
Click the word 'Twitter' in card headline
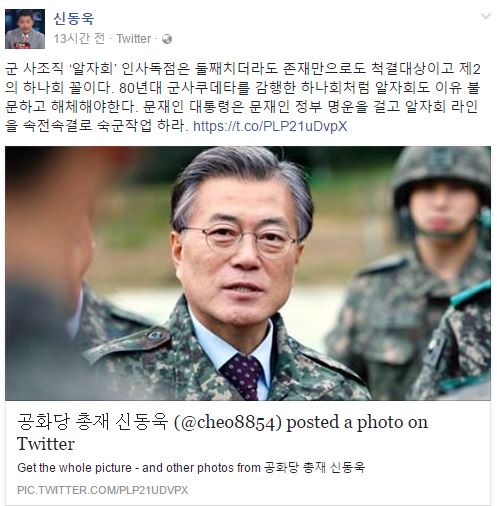point(46,444)
